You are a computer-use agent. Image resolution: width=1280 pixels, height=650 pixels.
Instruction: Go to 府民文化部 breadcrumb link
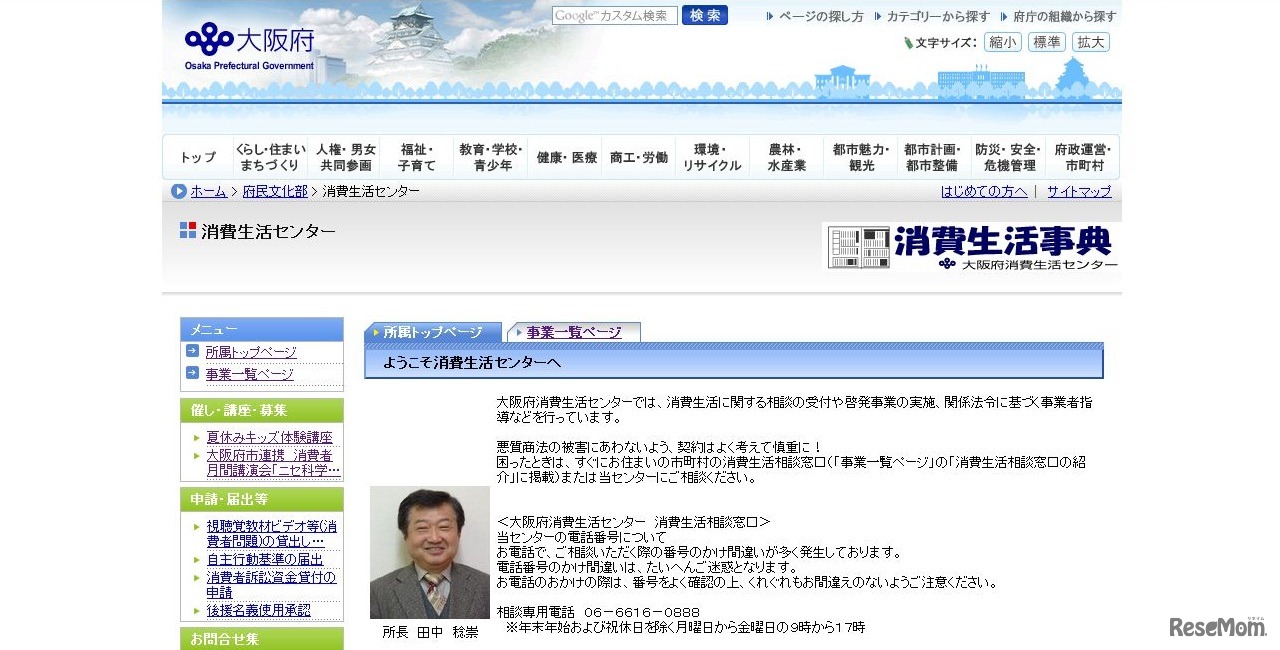click(x=275, y=191)
